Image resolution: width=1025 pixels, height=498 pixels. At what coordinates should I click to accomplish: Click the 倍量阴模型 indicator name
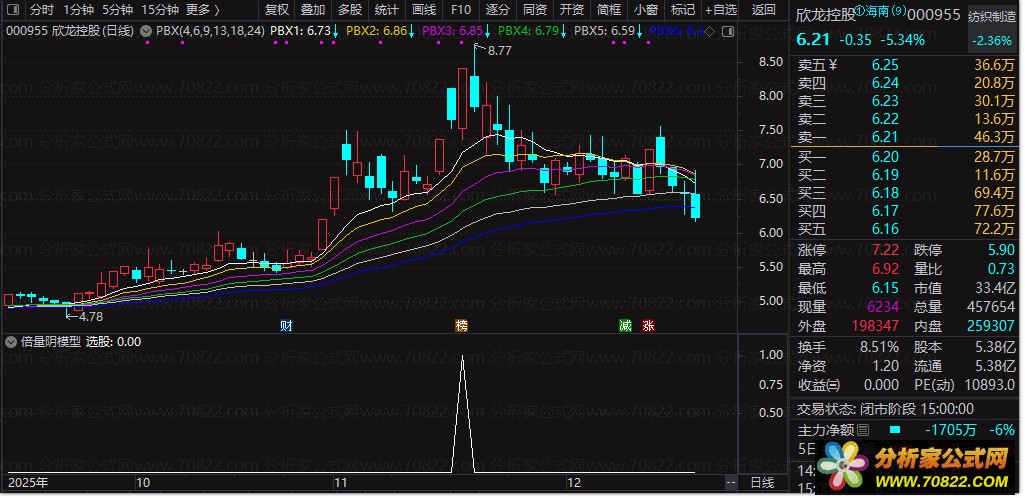click(x=51, y=341)
